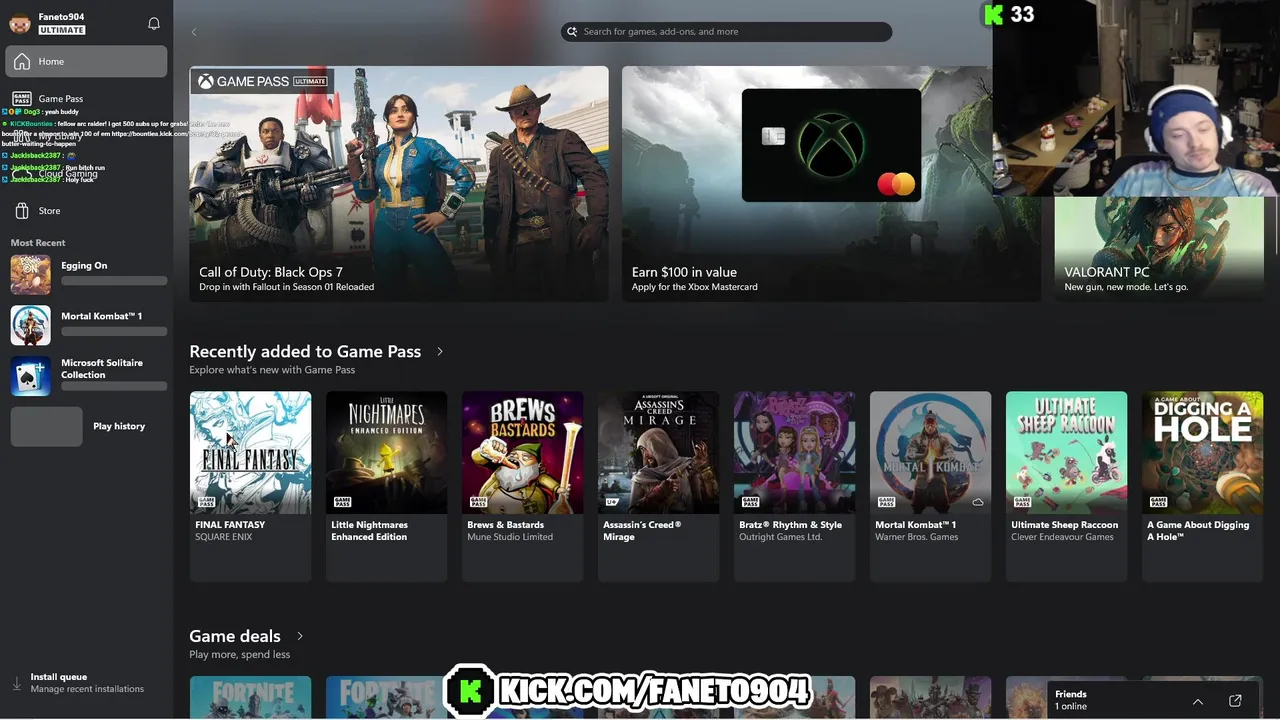Open Microsoft Solitaire Collection recent entry
Image resolution: width=1280 pixels, height=720 pixels.
click(x=88, y=375)
